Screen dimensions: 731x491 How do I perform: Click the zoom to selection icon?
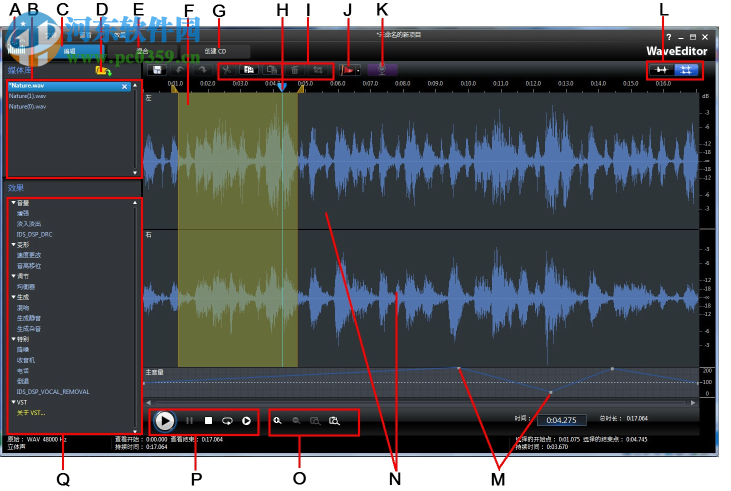[x=315, y=421]
